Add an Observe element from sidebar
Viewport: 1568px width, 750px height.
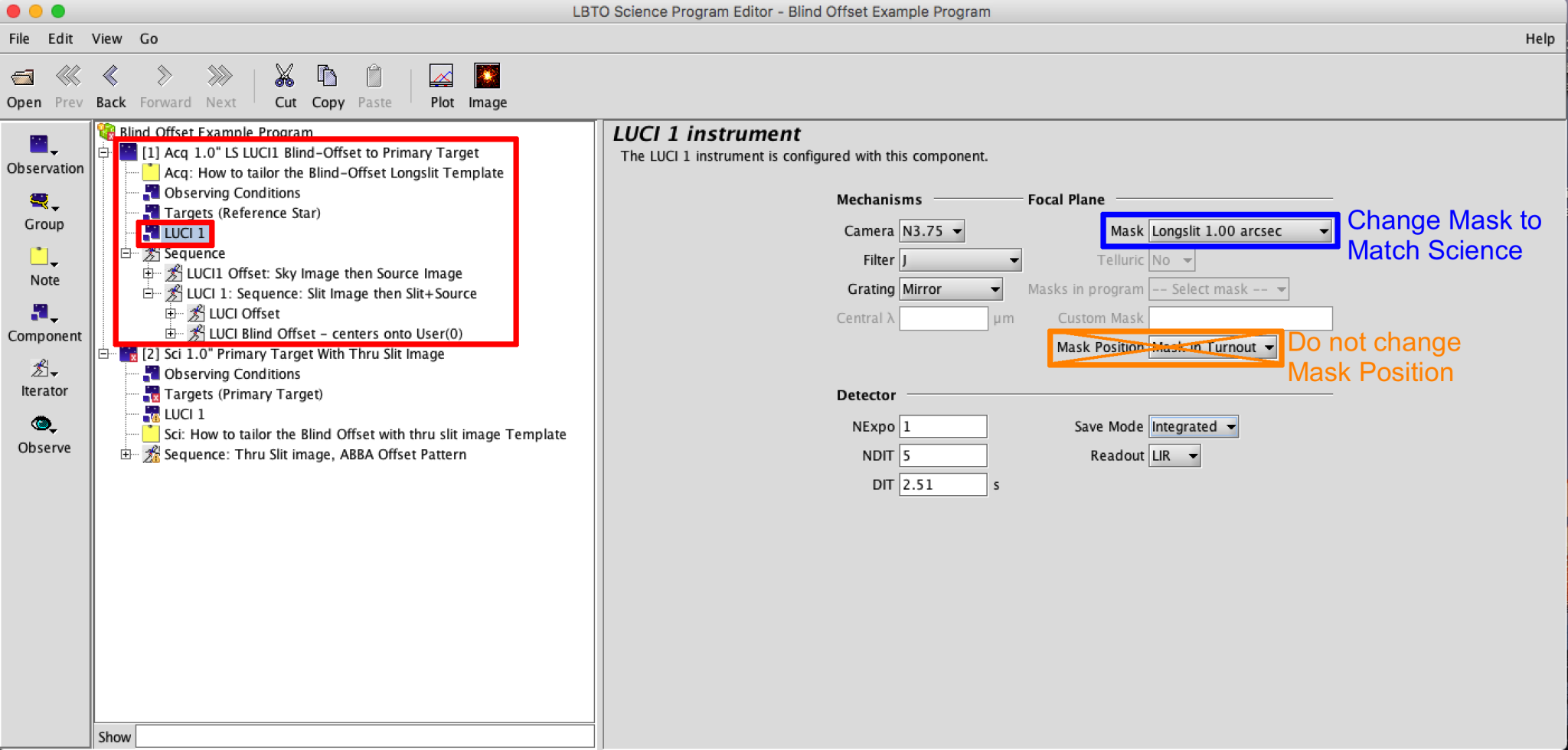pos(44,435)
